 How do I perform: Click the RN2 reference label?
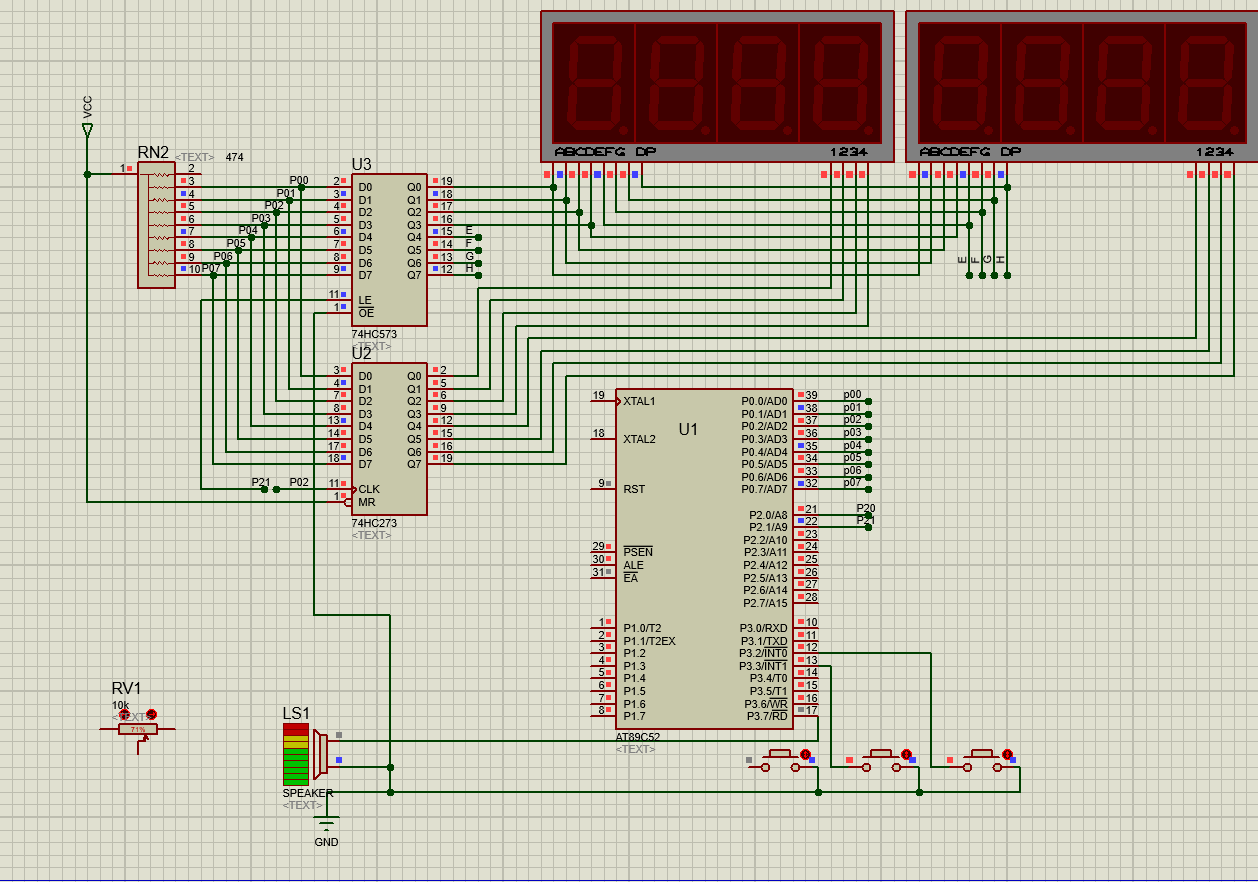[153, 152]
